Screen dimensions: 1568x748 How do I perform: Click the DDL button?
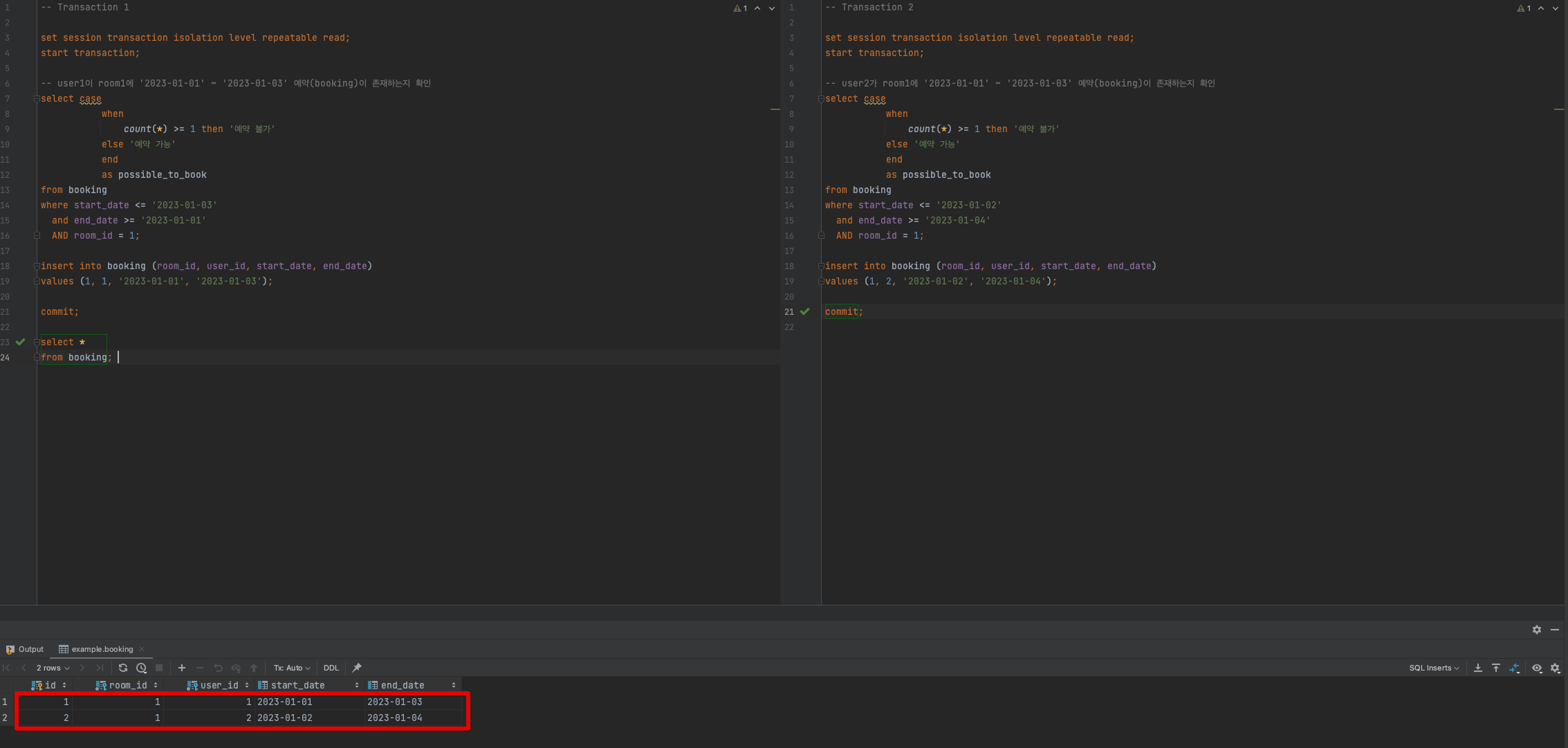click(x=331, y=668)
